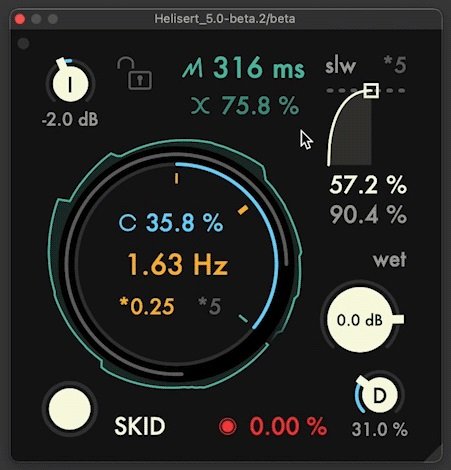The image size is (451, 470).
Task: Click the 1.63 Hz frequency value
Action: tap(178, 264)
